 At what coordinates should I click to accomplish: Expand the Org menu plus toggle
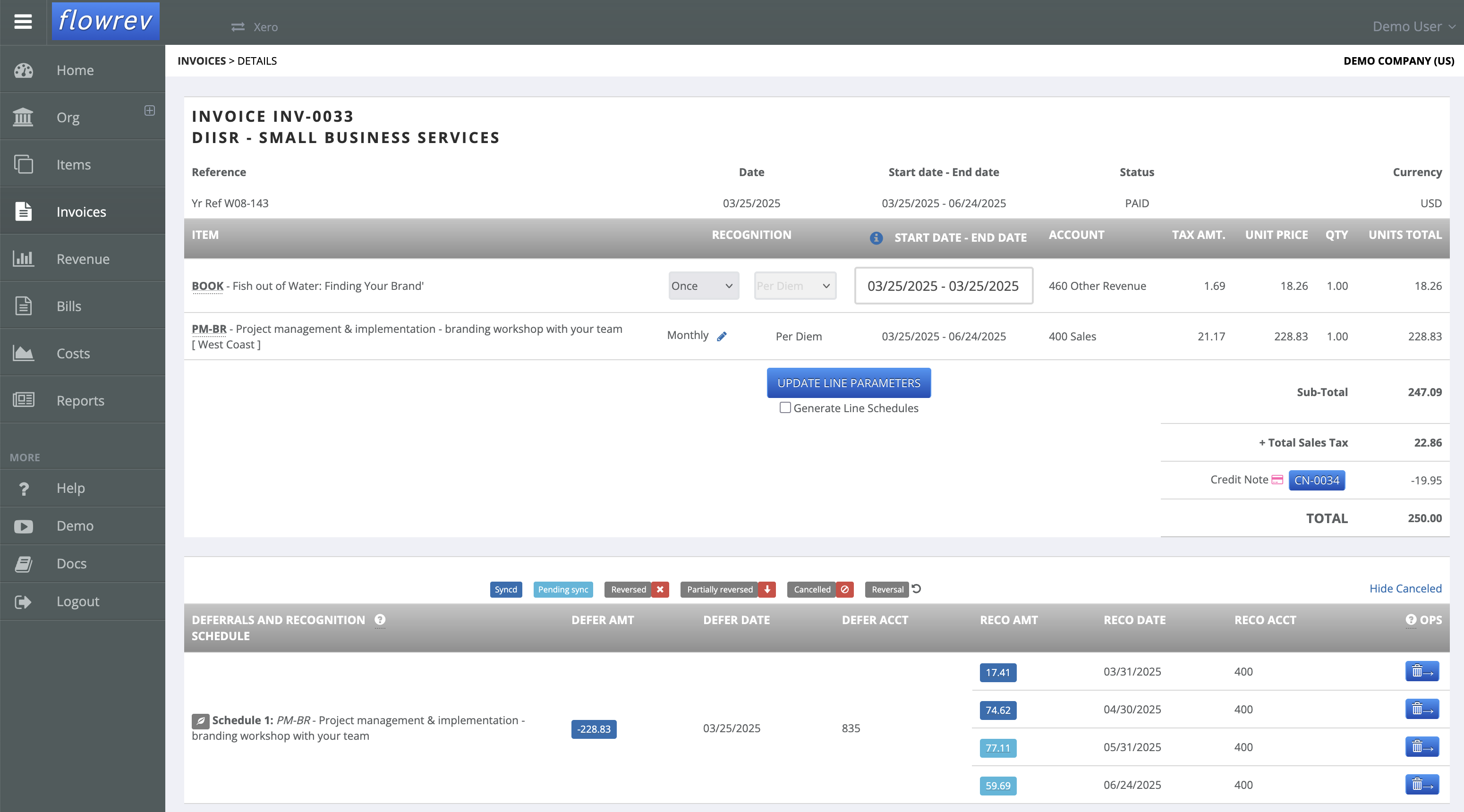149,110
